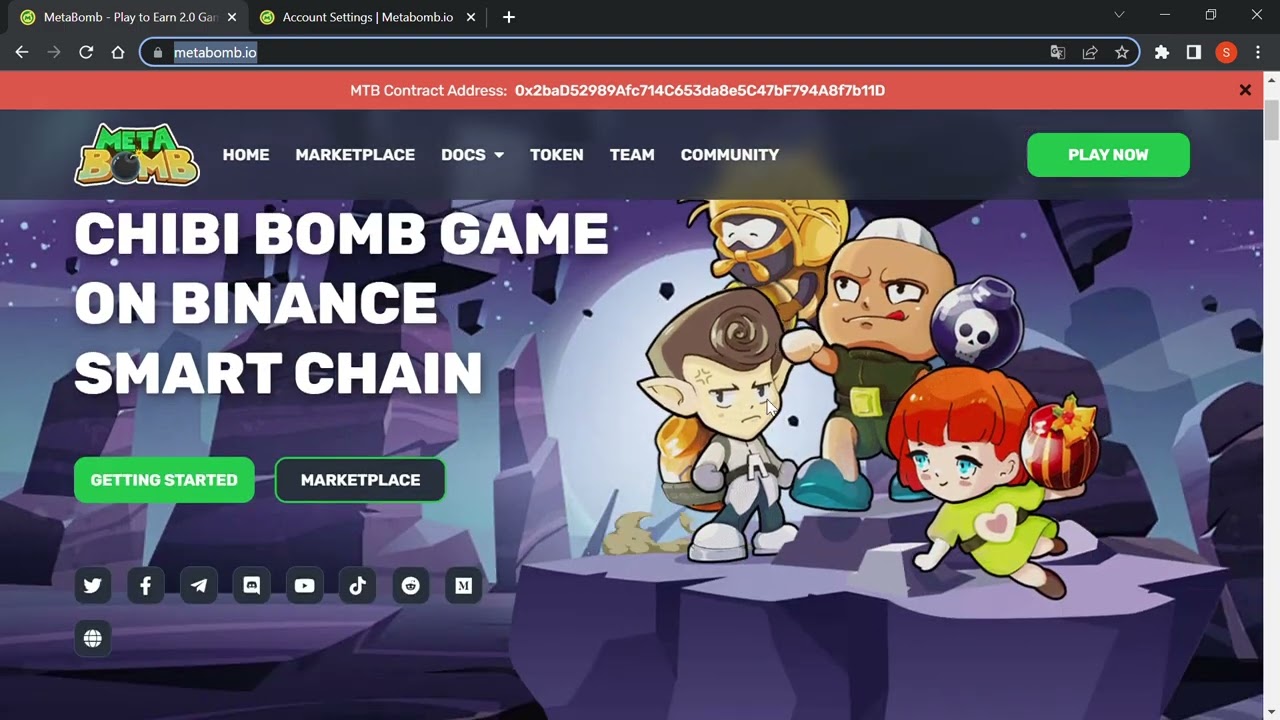Click the GETTING STARTED button
1280x720 pixels.
click(x=164, y=480)
